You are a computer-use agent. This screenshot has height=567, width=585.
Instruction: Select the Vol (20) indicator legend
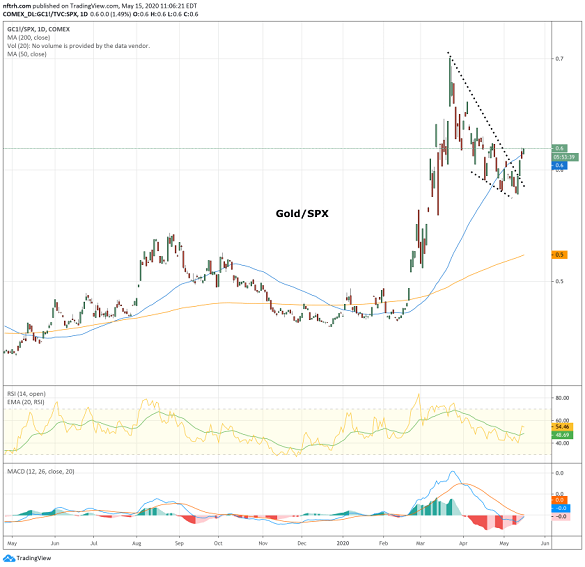(x=78, y=46)
